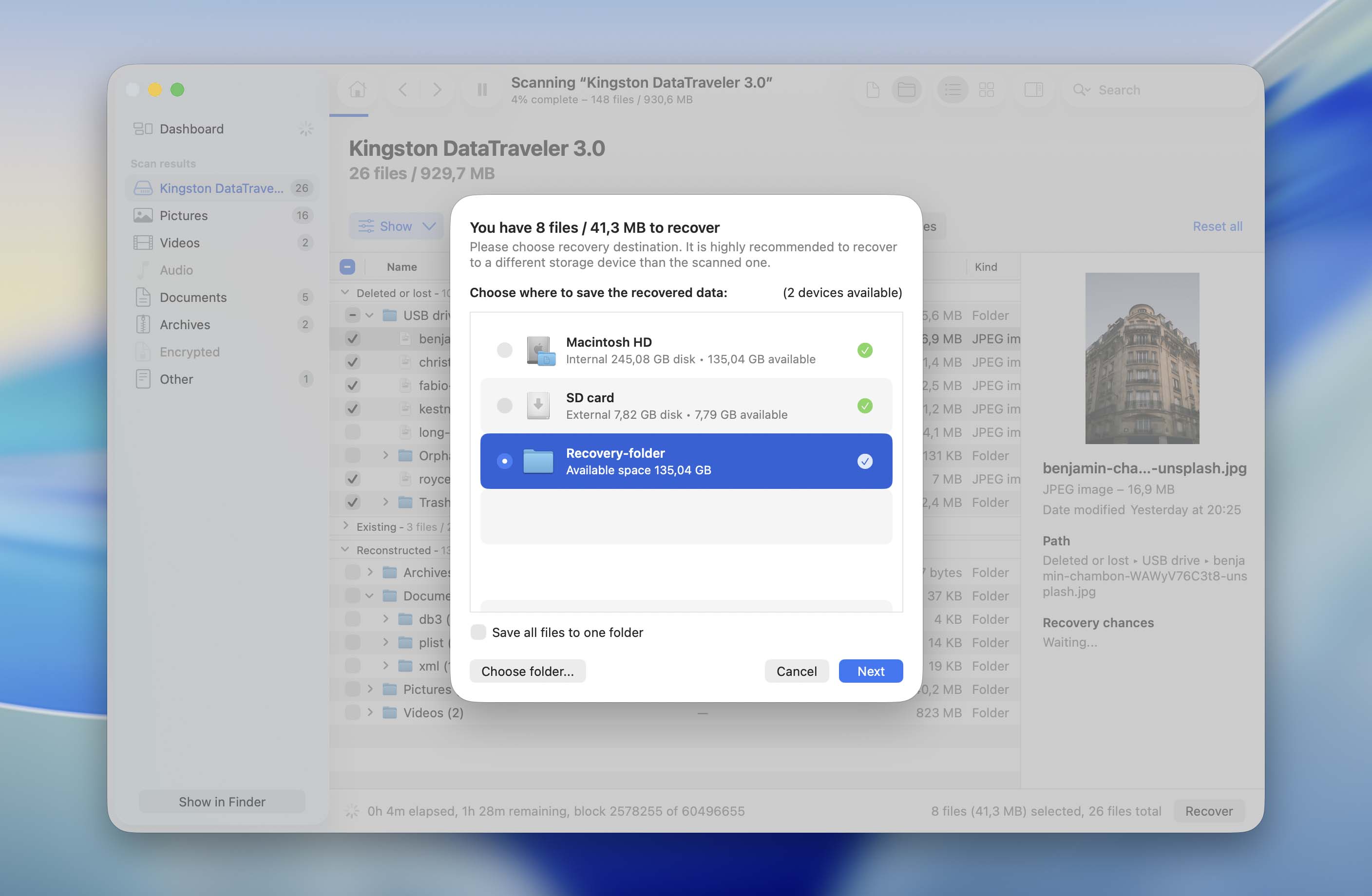
Task: Click the Dashboard loading spinner icon
Action: tap(305, 129)
